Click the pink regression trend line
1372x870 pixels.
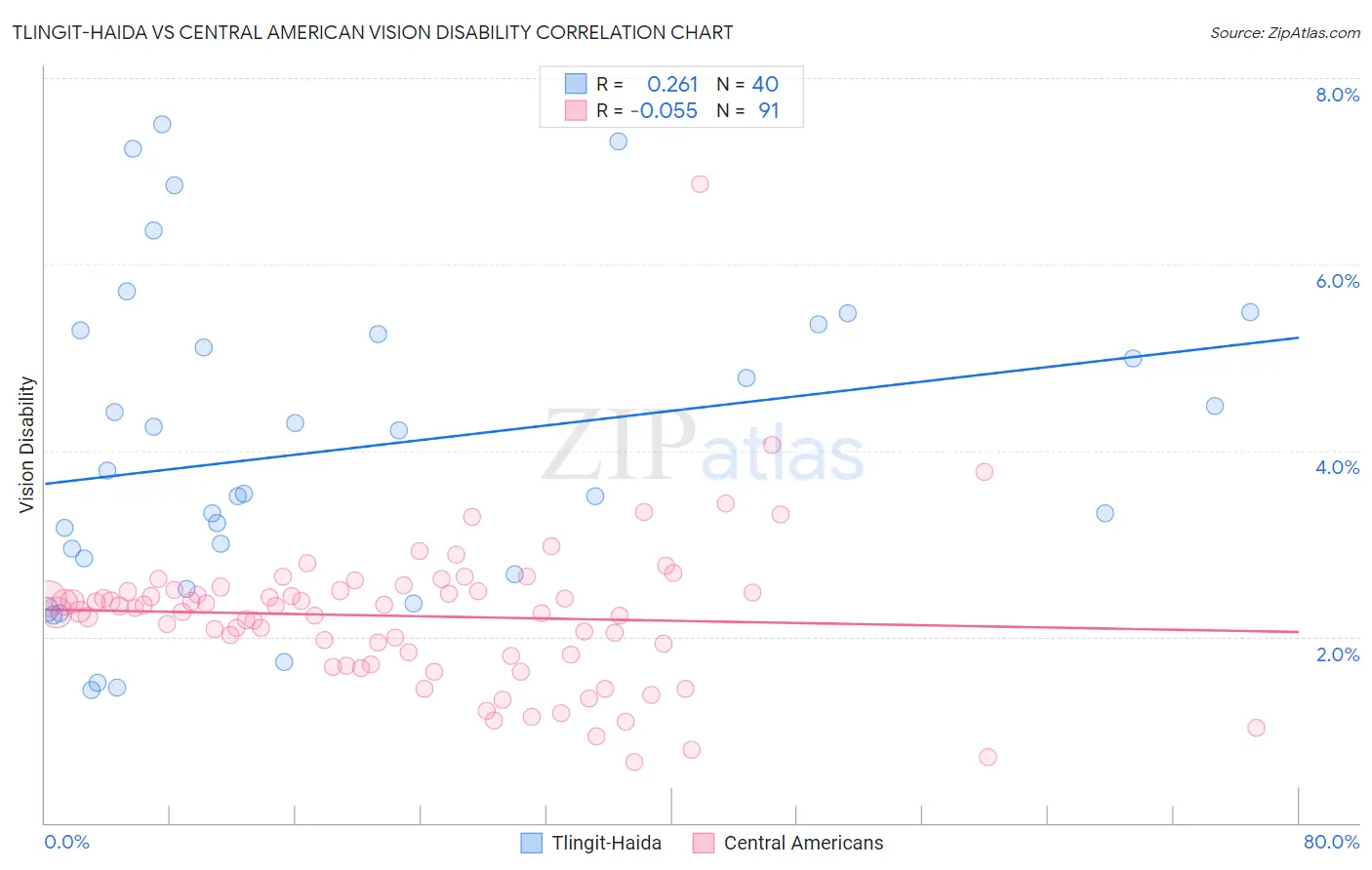pos(671,620)
